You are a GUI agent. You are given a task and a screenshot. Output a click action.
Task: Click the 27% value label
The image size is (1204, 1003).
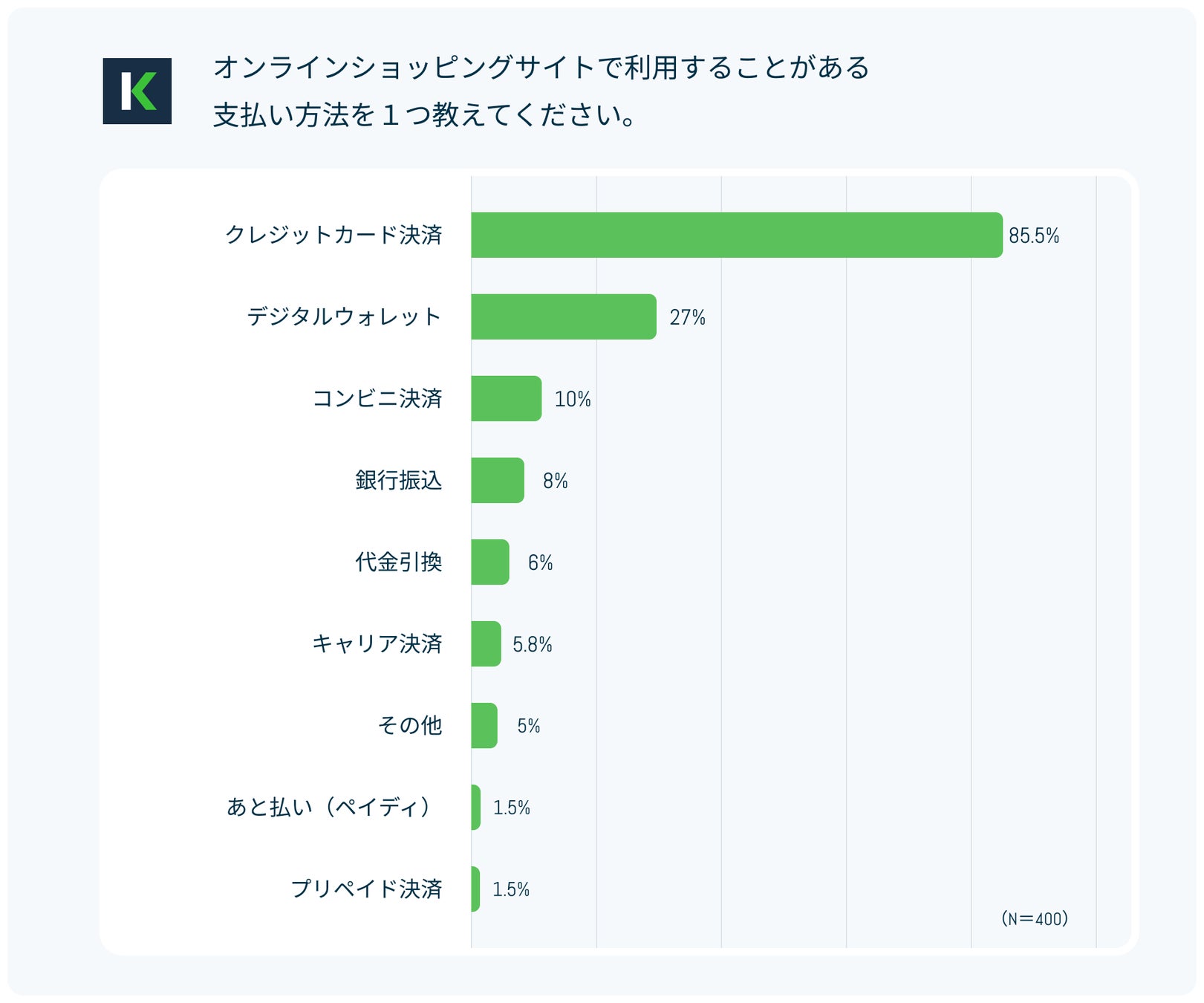[x=687, y=317]
